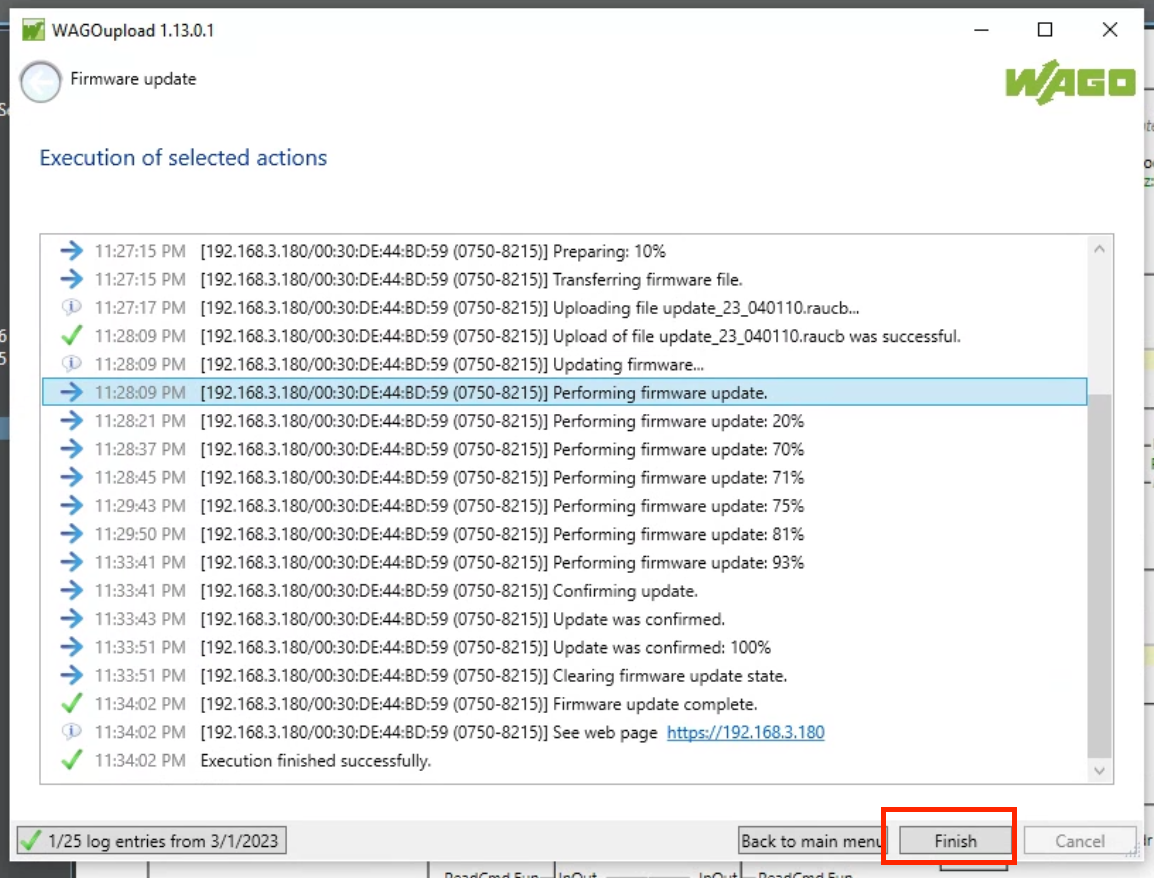The height and width of the screenshot is (878, 1154).
Task: Click the green checkmark next to Execution finished successfully
Action: [x=71, y=760]
